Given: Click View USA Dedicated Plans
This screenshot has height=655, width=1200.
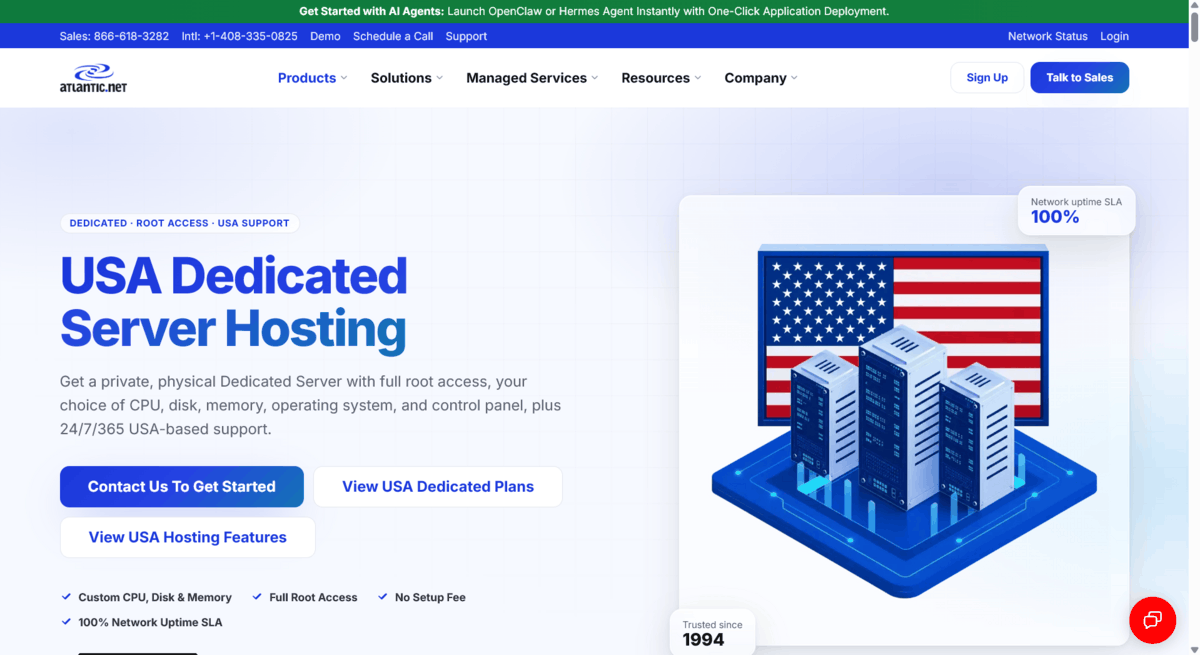Looking at the screenshot, I should click(x=438, y=487).
